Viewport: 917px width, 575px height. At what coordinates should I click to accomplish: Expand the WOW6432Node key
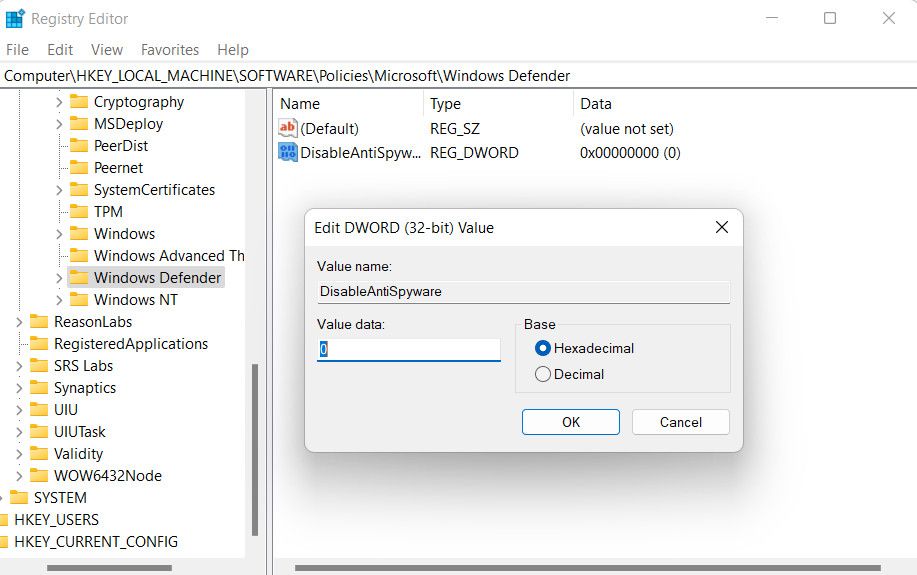tap(19, 476)
